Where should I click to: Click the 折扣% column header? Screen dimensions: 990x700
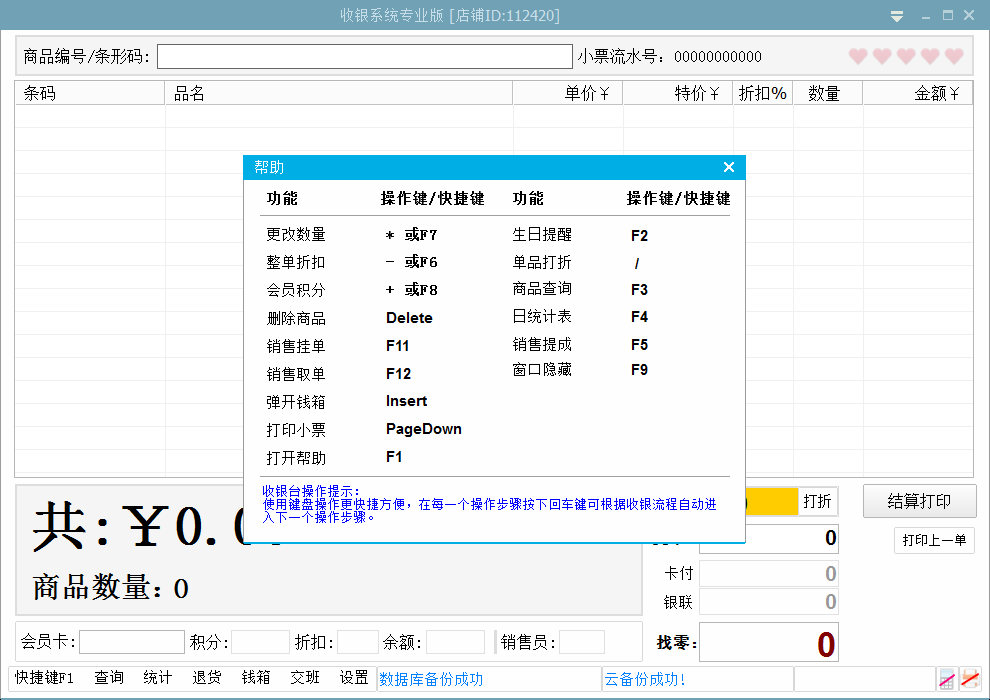point(763,93)
